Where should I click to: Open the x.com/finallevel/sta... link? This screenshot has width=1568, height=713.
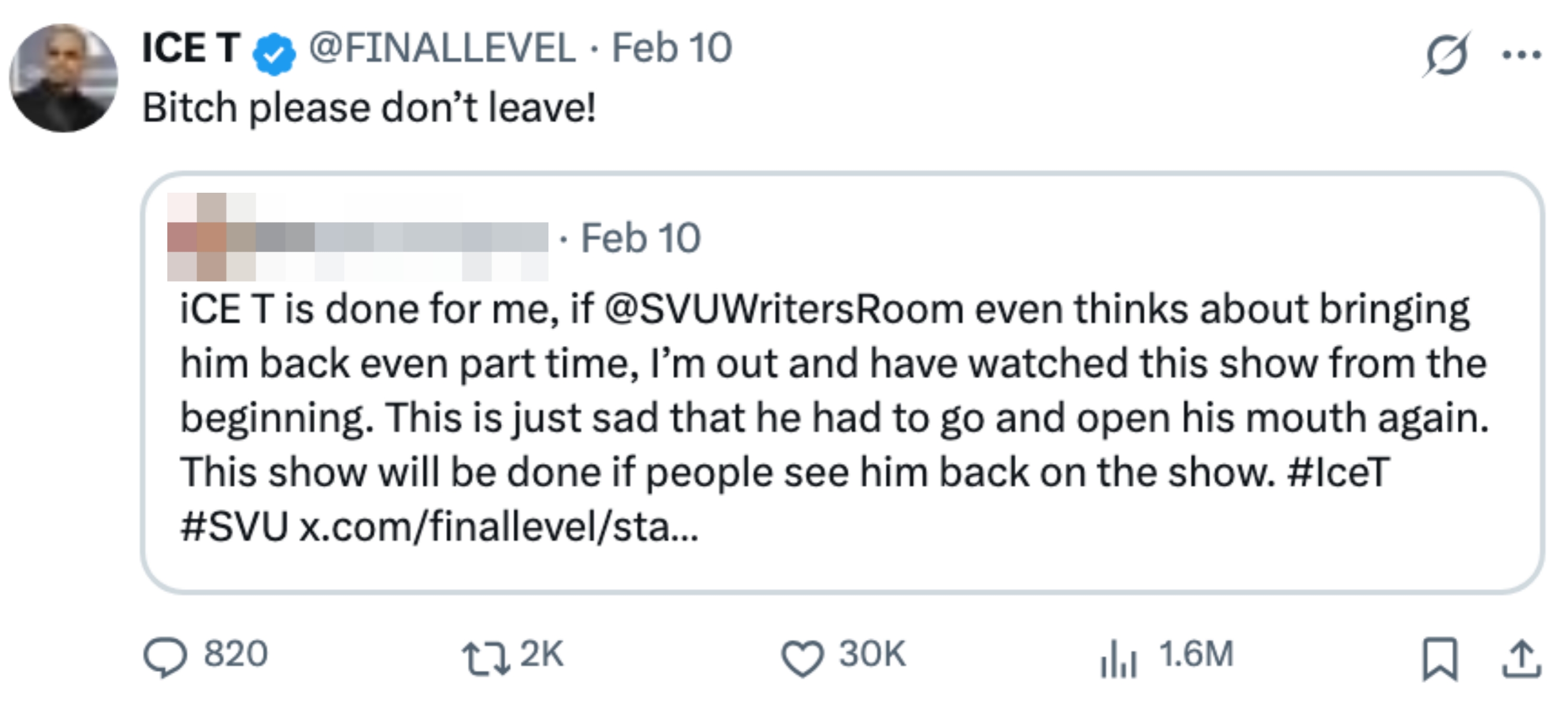tap(499, 527)
